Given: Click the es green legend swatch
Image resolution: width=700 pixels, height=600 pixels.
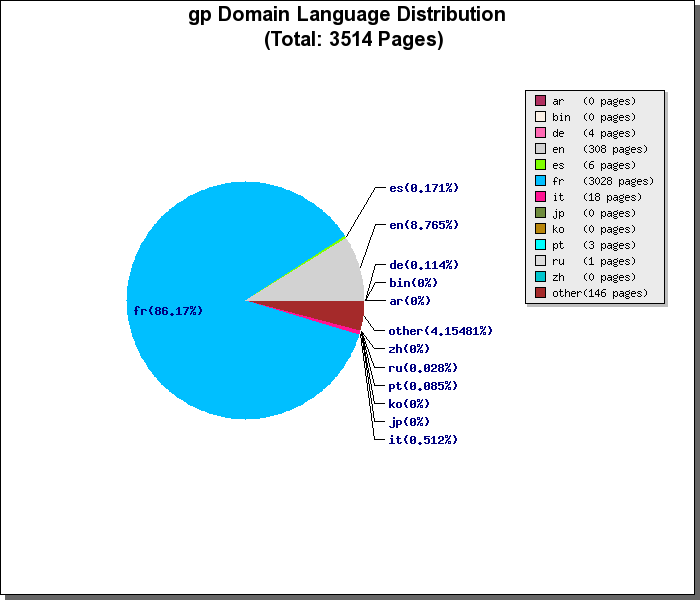Looking at the screenshot, I should (540, 165).
